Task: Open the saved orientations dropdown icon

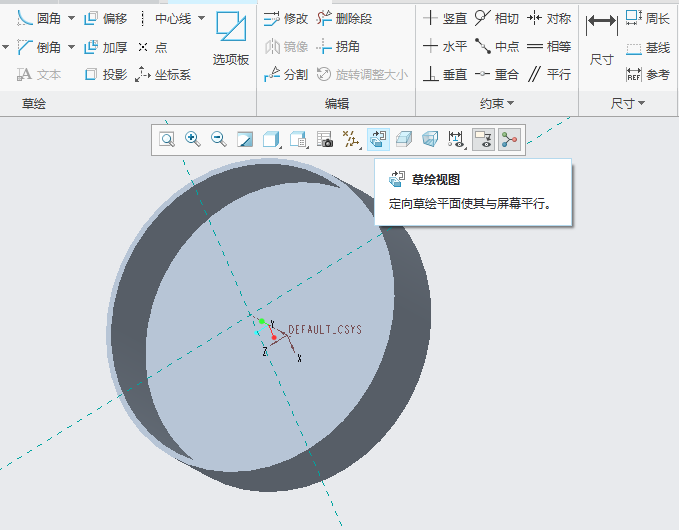Action: [x=298, y=139]
